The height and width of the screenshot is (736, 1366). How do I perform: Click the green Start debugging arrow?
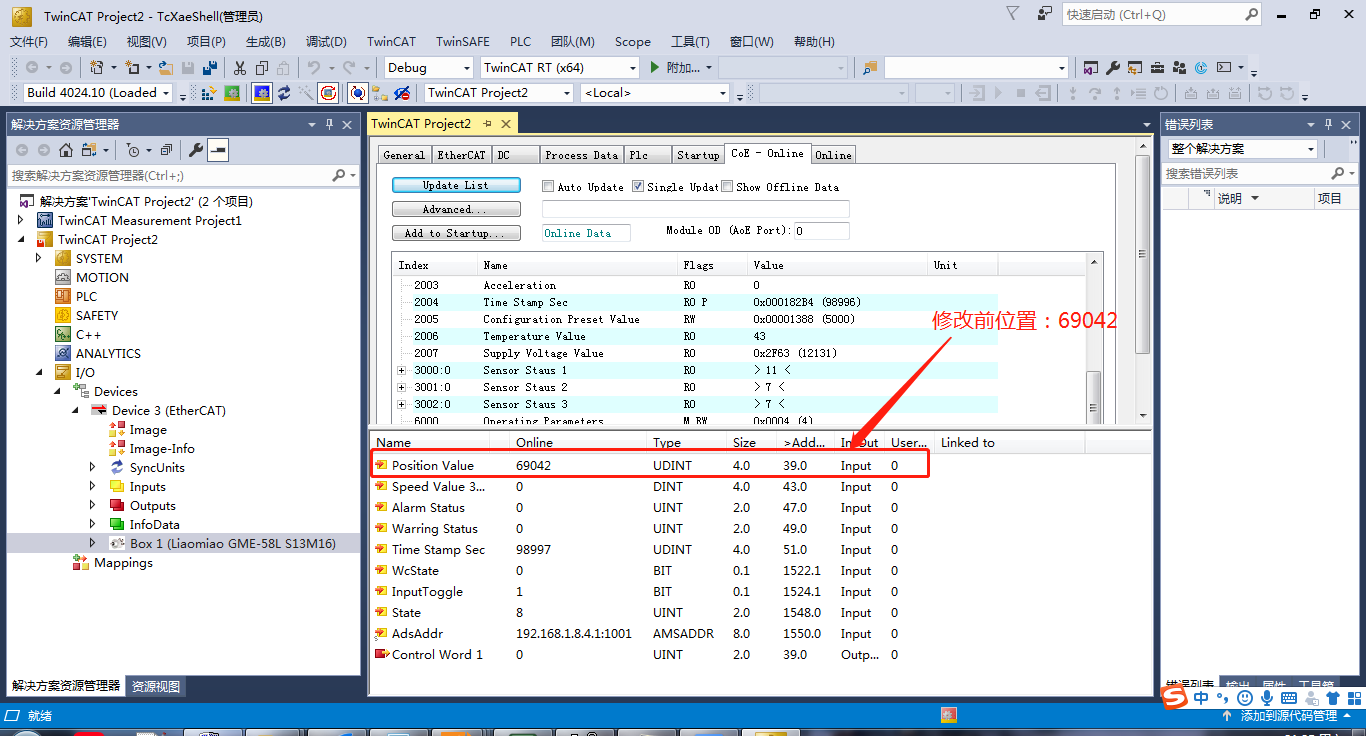click(655, 68)
